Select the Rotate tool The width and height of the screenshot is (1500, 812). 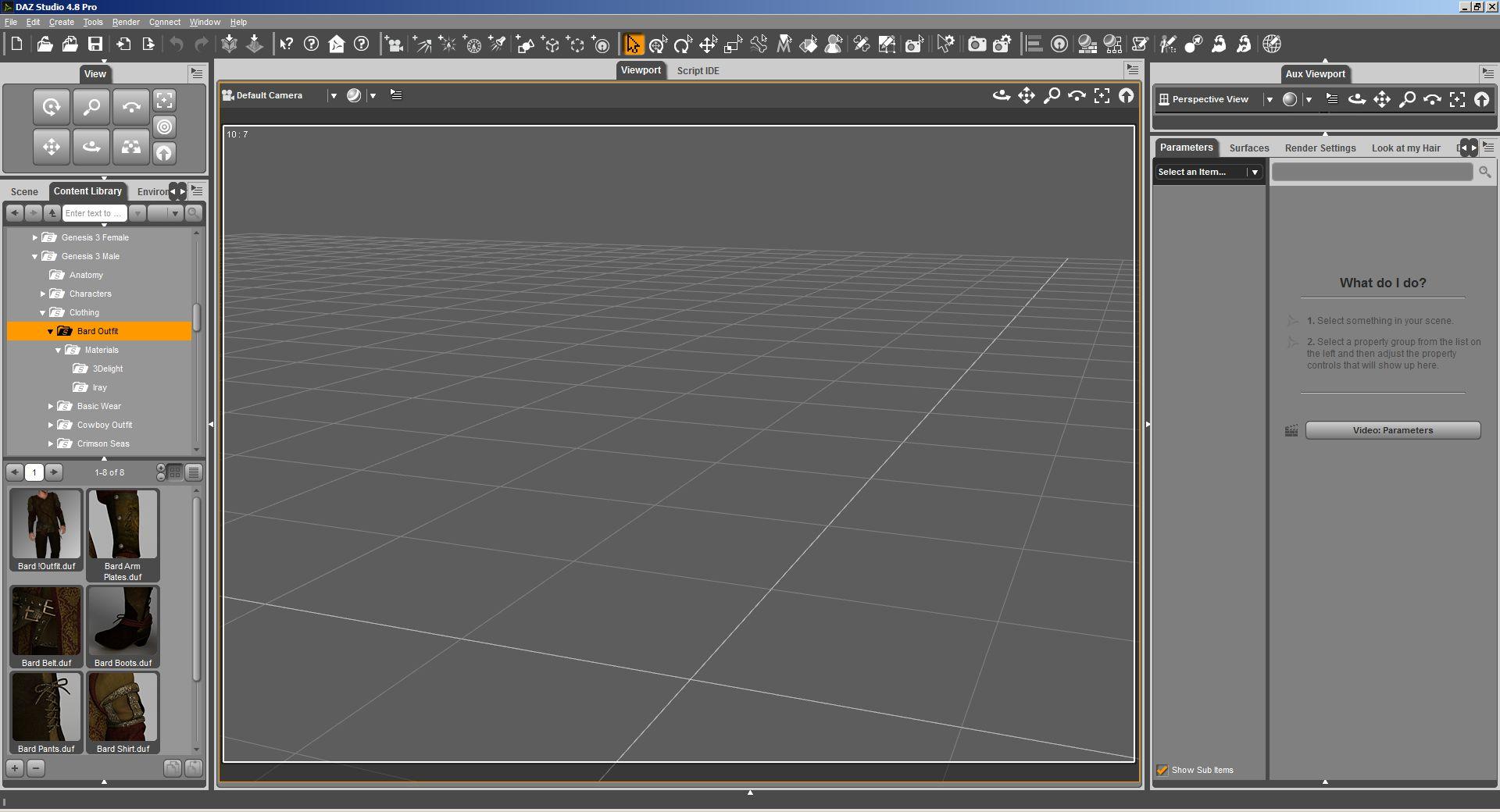(x=683, y=45)
